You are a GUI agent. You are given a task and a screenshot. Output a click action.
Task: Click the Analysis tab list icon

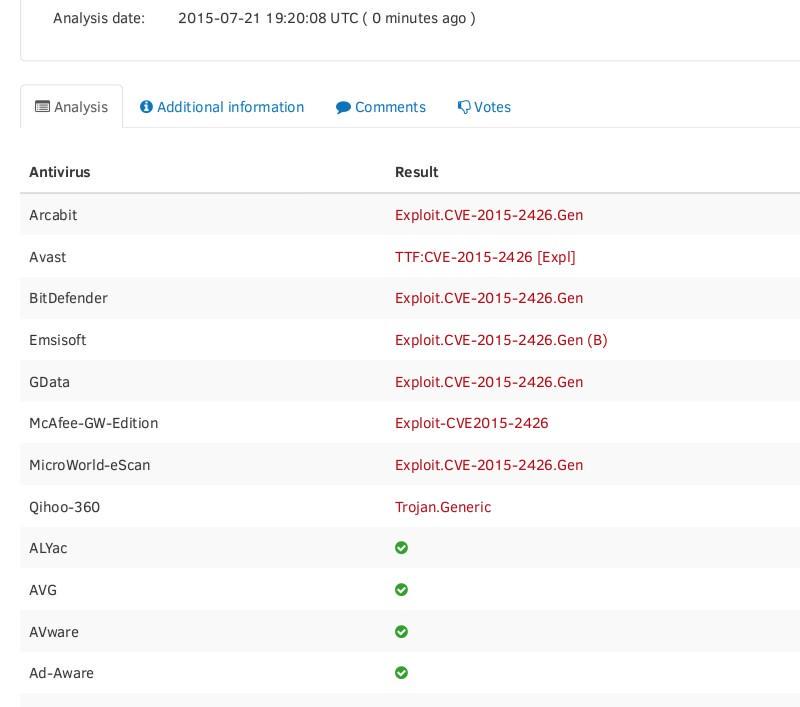click(x=42, y=107)
